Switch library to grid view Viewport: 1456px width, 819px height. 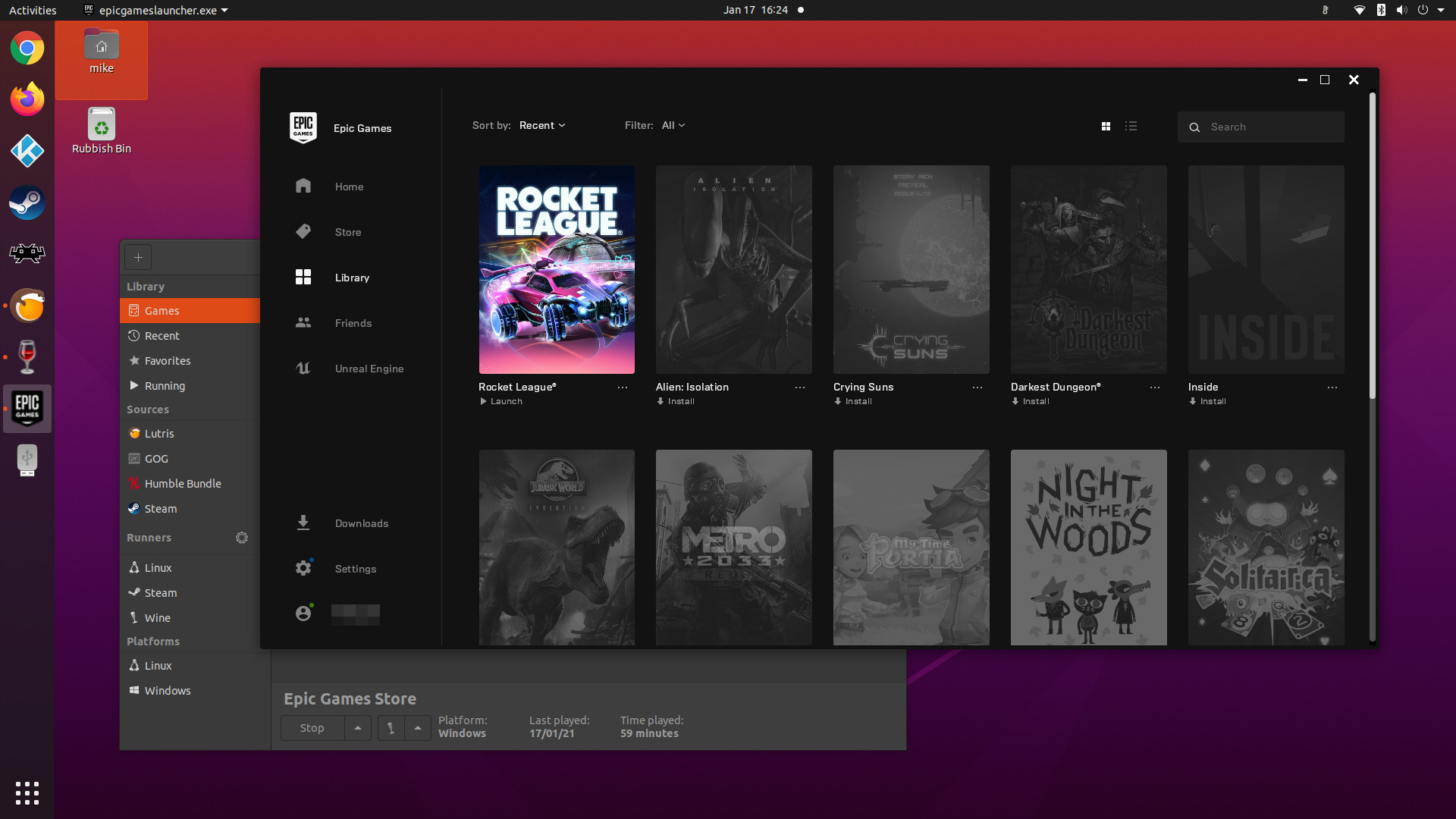point(1106,127)
